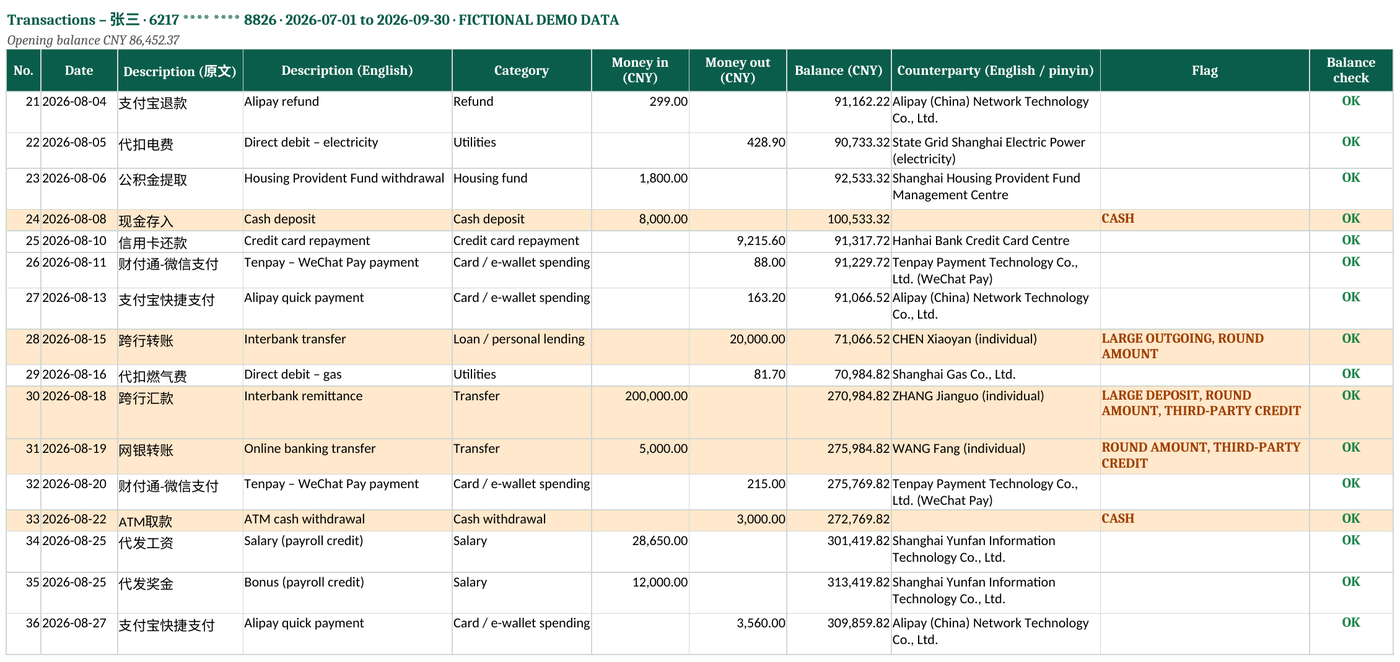This screenshot has width=1400, height=662.
Task: Select the '支付宝退款' description cell
Action: pyautogui.click(x=180, y=112)
